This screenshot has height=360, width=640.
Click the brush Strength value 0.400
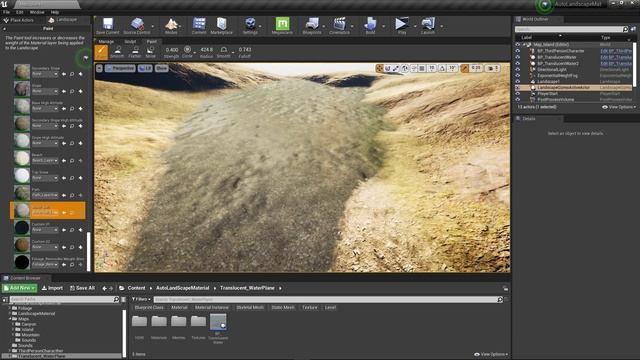[172, 50]
